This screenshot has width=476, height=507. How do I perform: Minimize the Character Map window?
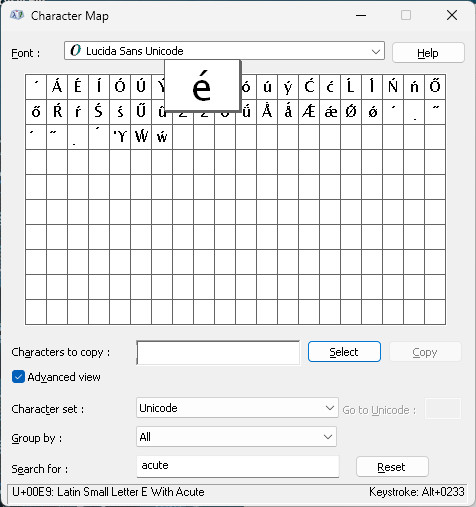pos(361,15)
